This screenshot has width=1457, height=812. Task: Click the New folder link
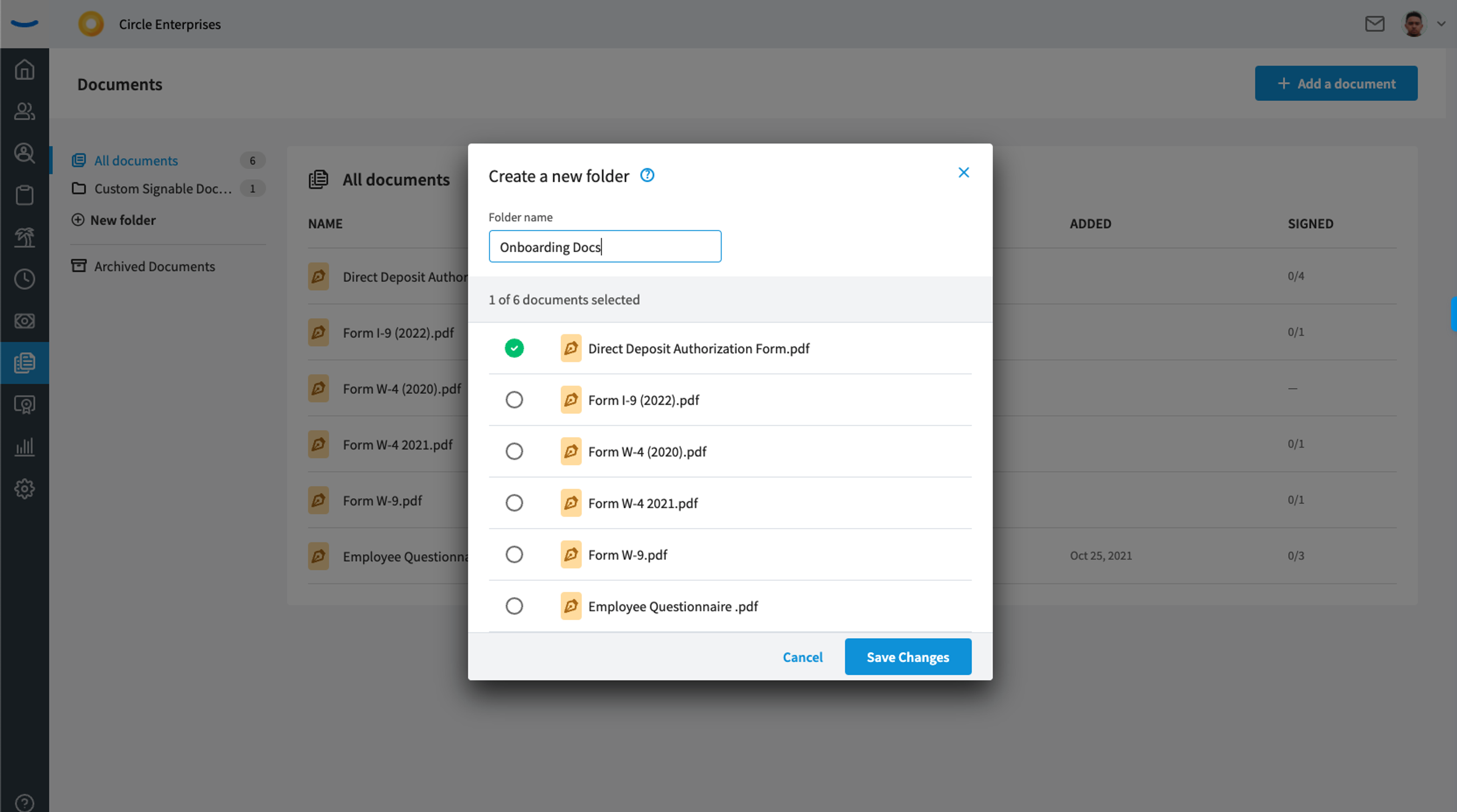click(x=113, y=220)
